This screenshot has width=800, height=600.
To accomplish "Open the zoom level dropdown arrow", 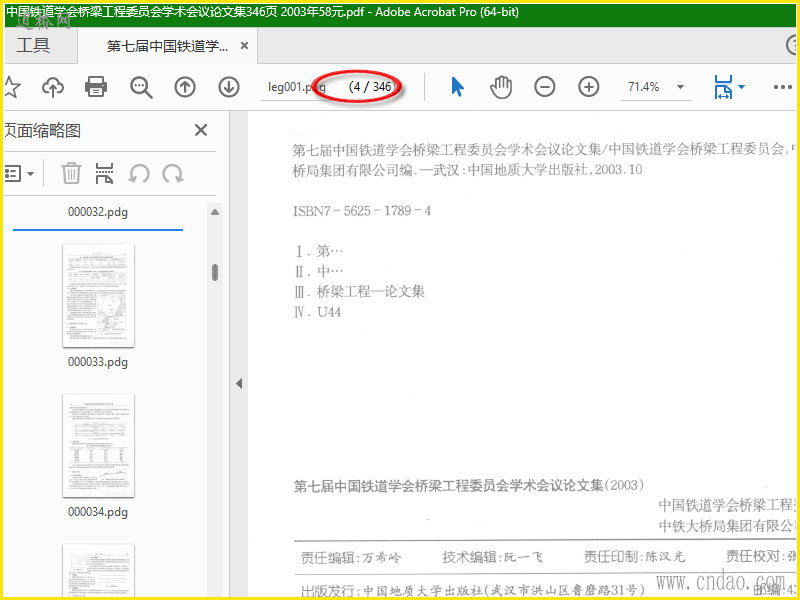I will point(680,87).
